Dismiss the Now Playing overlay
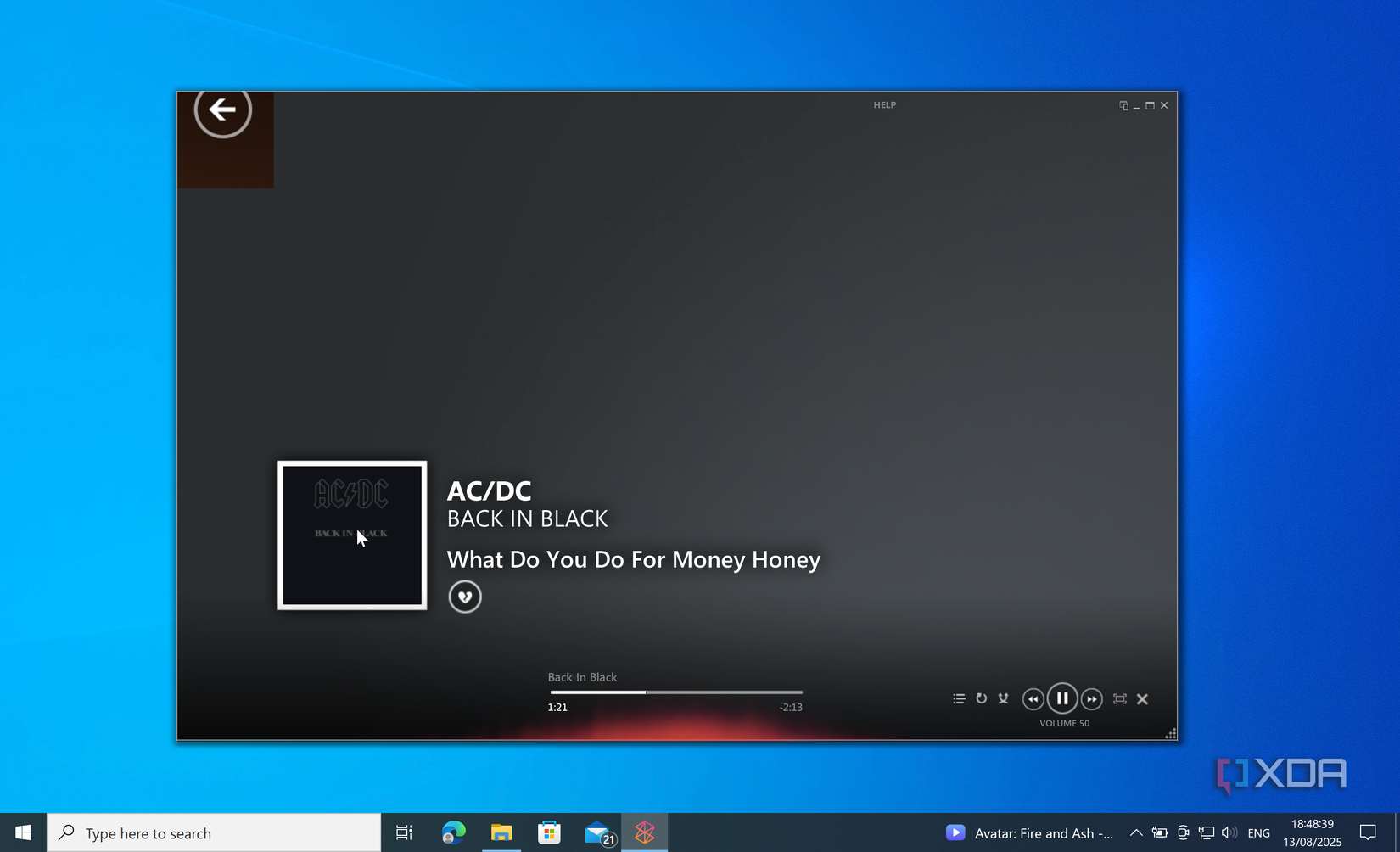 1142,698
